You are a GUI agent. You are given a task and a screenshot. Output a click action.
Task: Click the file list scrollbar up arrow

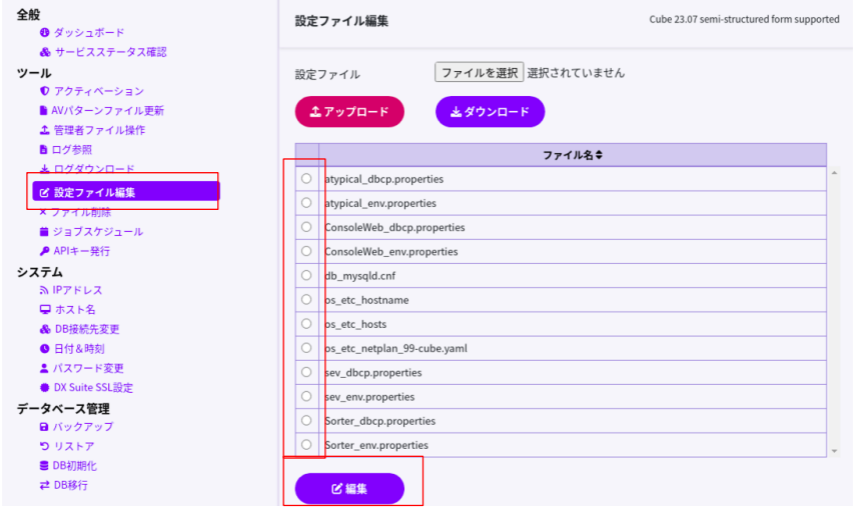(834, 174)
